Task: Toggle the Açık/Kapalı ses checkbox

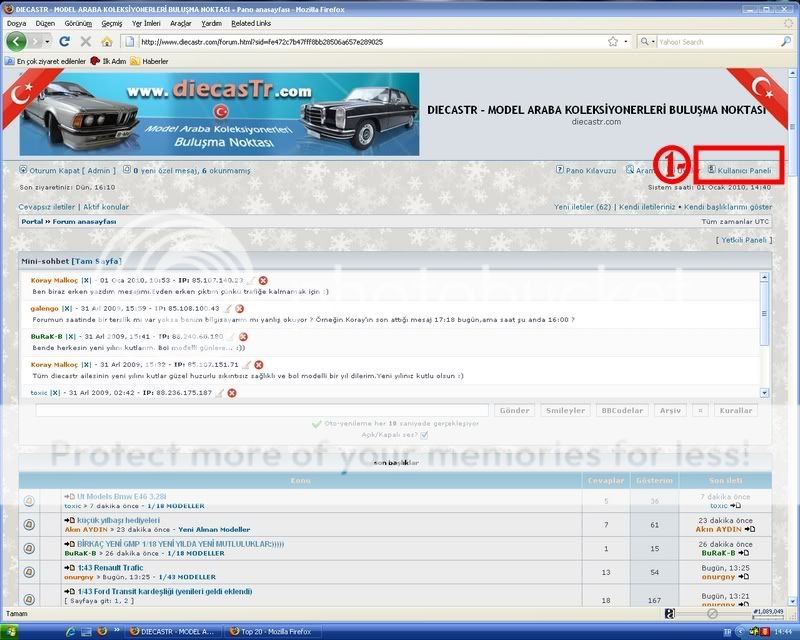Action: pyautogui.click(x=424, y=435)
